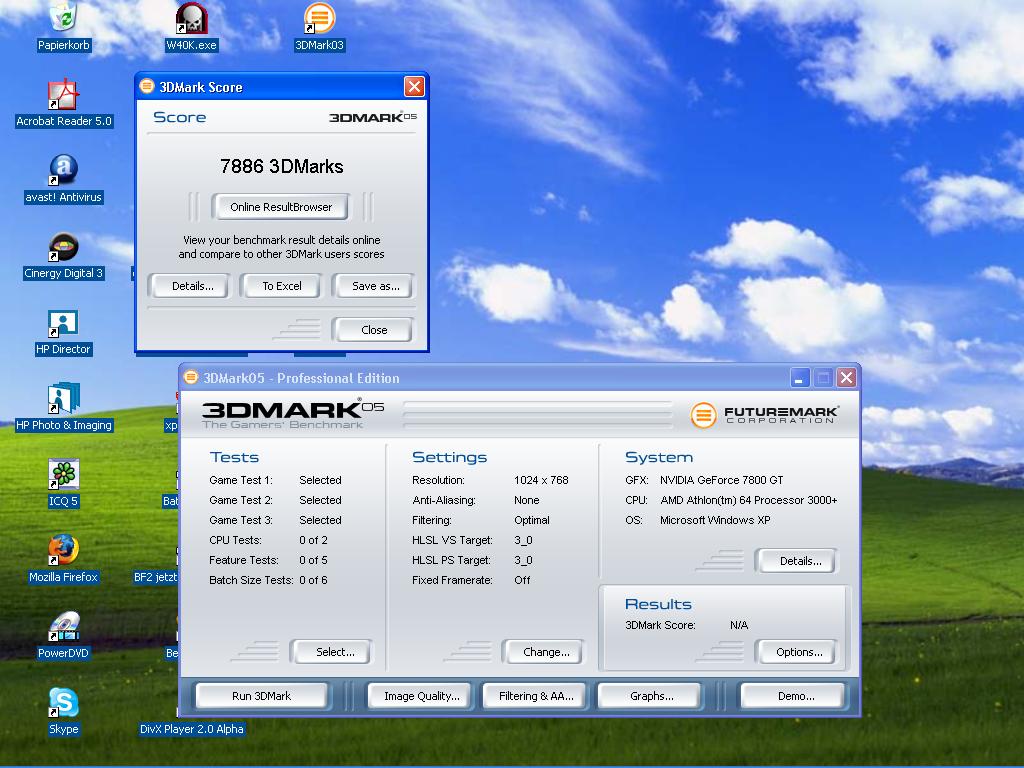Click the 7886 3DMarks score text

coord(281,167)
